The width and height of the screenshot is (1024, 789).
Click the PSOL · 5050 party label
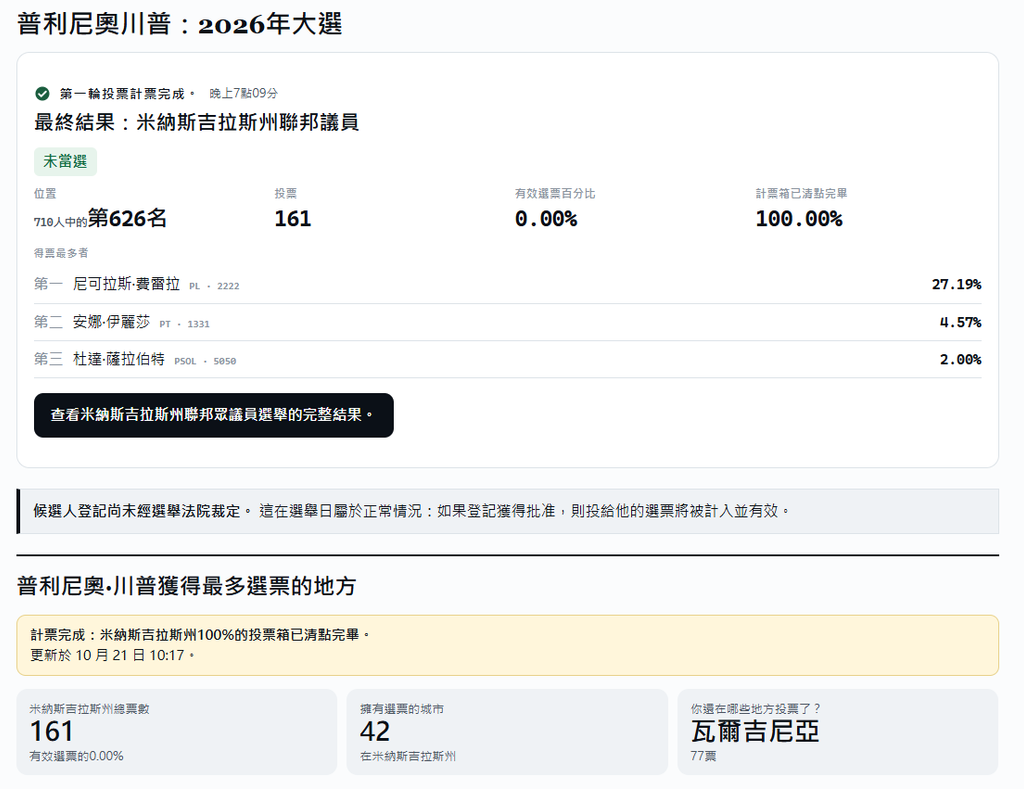pos(205,361)
